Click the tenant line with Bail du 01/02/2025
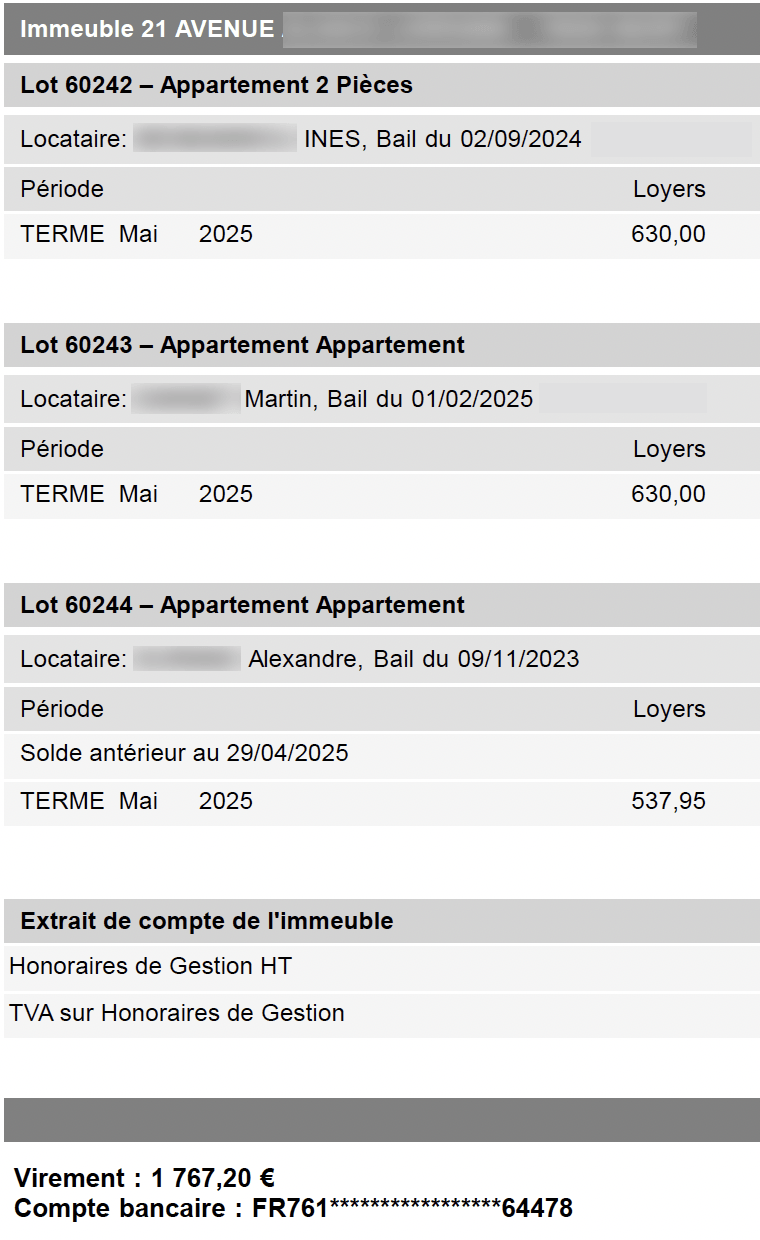This screenshot has height=1240, width=760. point(389,399)
